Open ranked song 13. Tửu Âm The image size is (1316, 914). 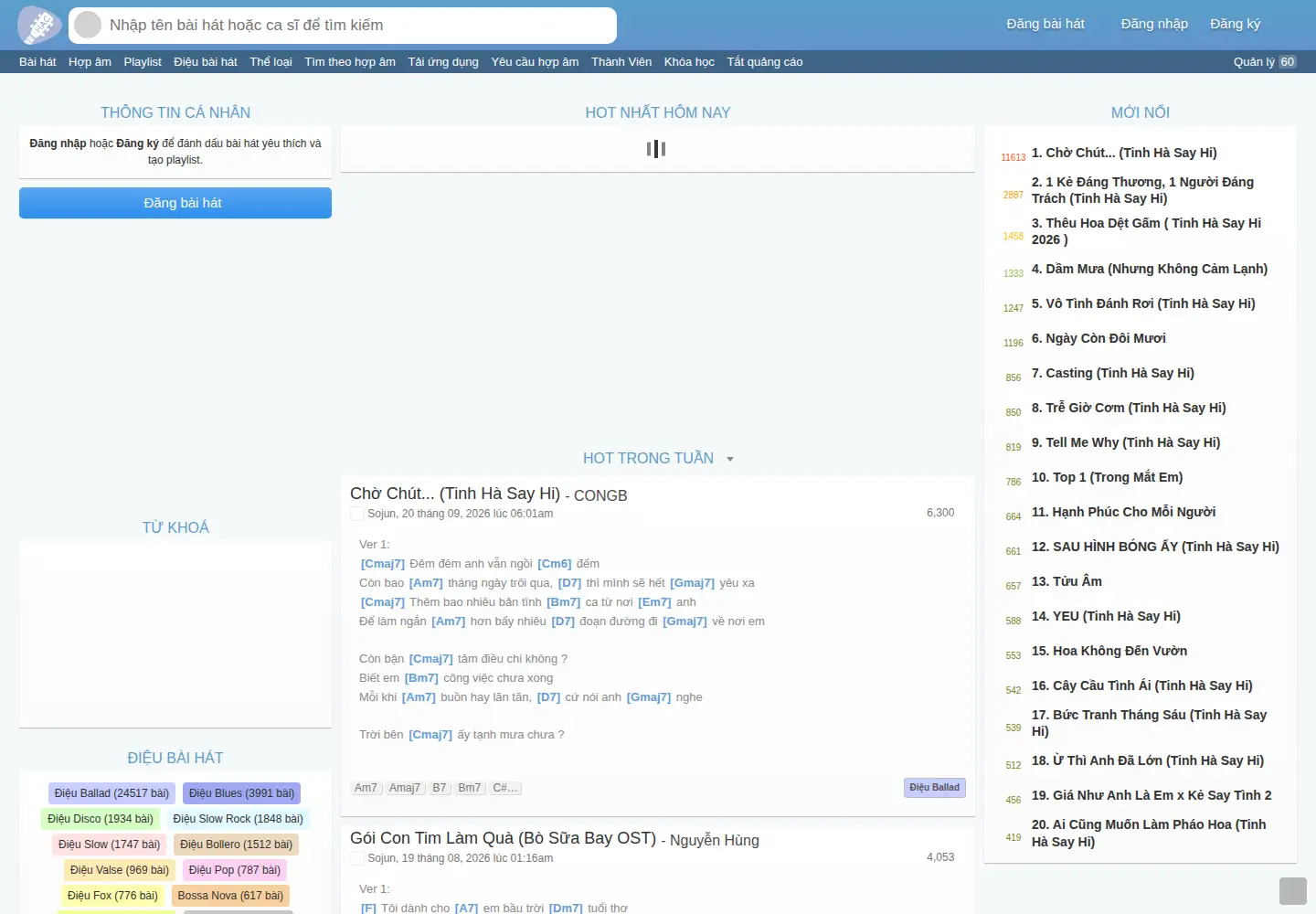point(1067,581)
